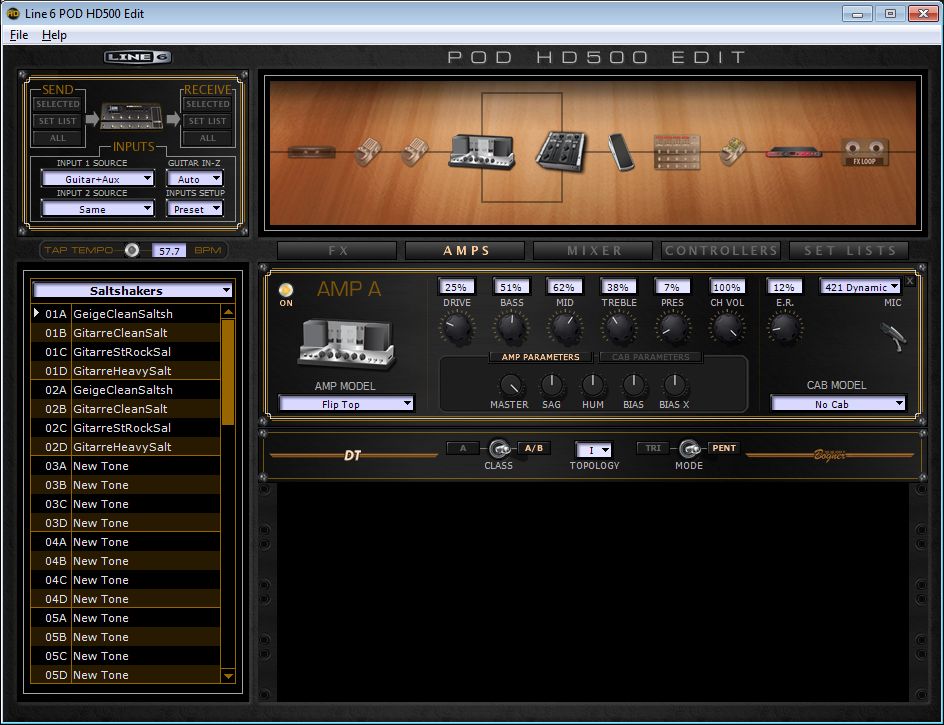Click the SAG knob
944x725 pixels.
pos(551,384)
